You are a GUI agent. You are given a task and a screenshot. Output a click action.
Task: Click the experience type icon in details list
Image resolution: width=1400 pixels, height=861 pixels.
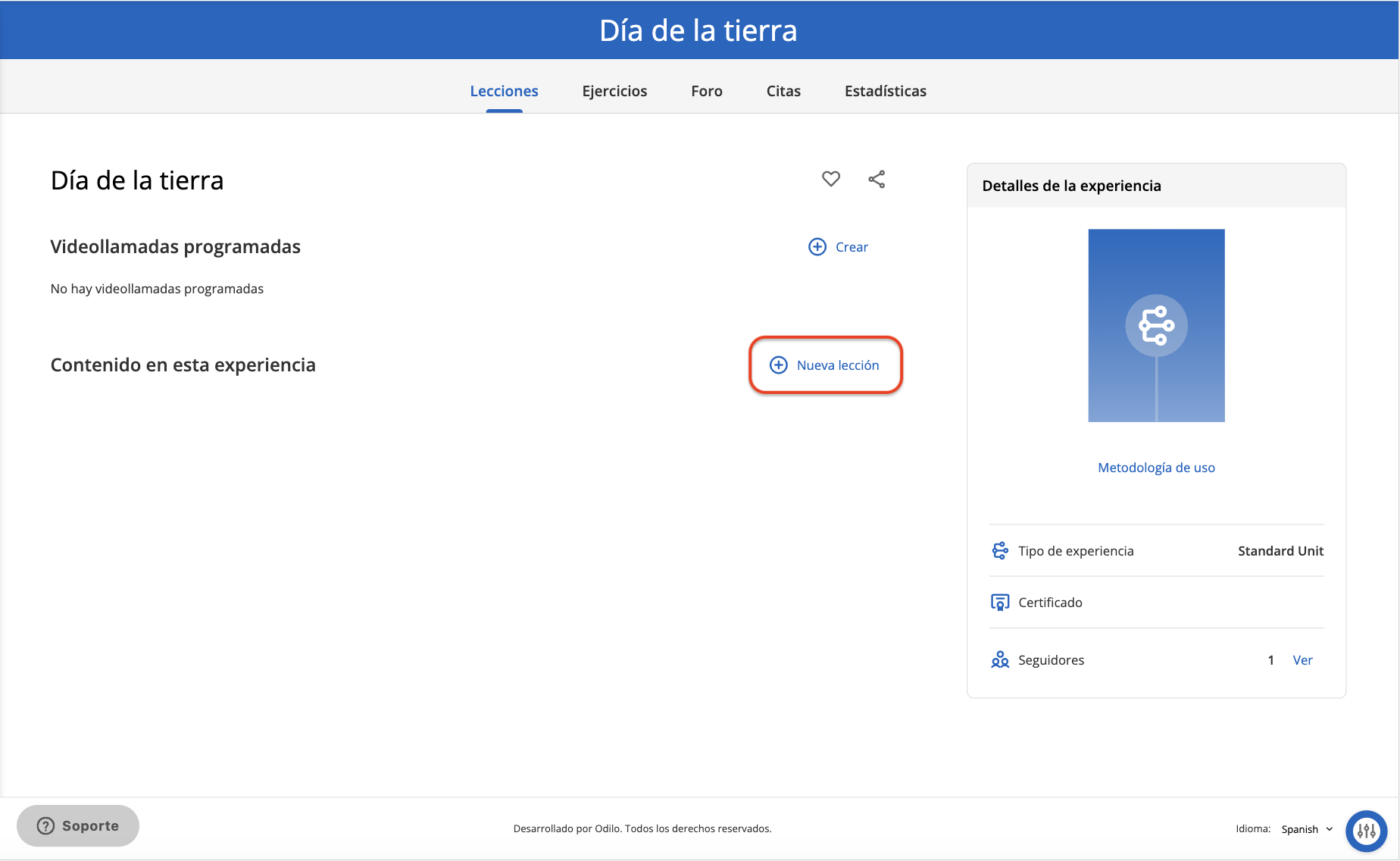[1000, 551]
